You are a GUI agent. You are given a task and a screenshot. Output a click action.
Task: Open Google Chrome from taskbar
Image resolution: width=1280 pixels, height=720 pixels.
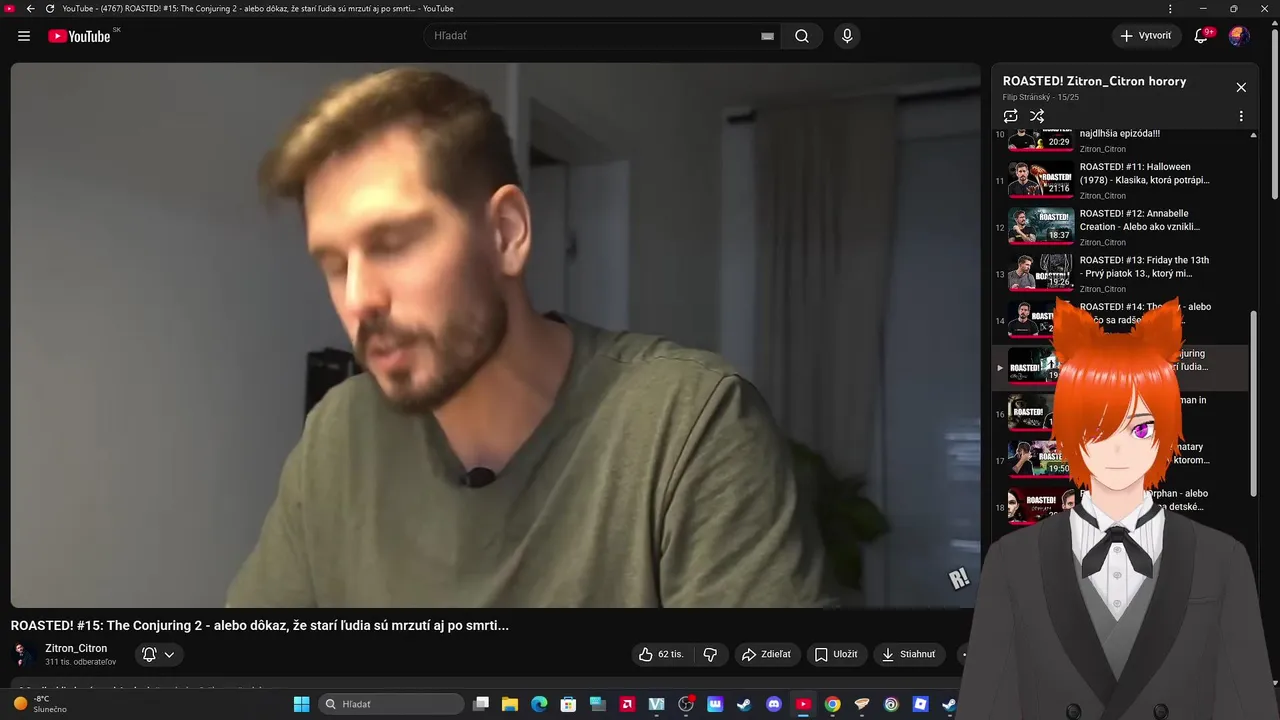pyautogui.click(x=832, y=704)
